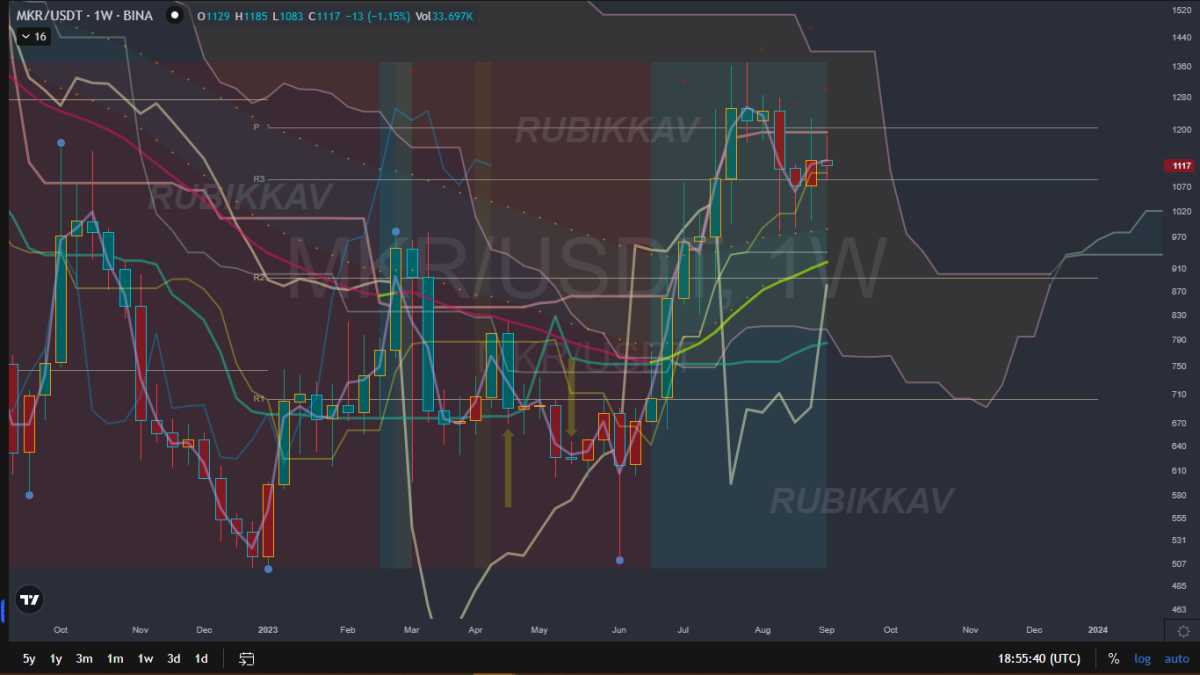Click the upward olive arrow marker in April
Viewport: 1200px width, 675px height.
pos(508,468)
